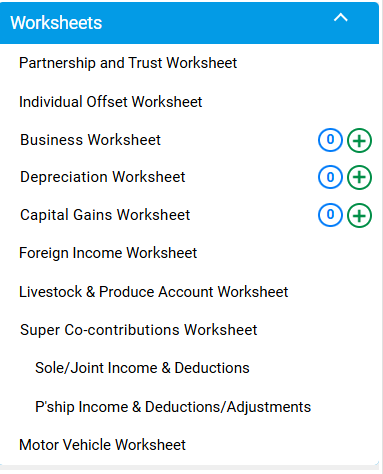Add a new Capital Gains Worksheet
The image size is (383, 474).
359,215
